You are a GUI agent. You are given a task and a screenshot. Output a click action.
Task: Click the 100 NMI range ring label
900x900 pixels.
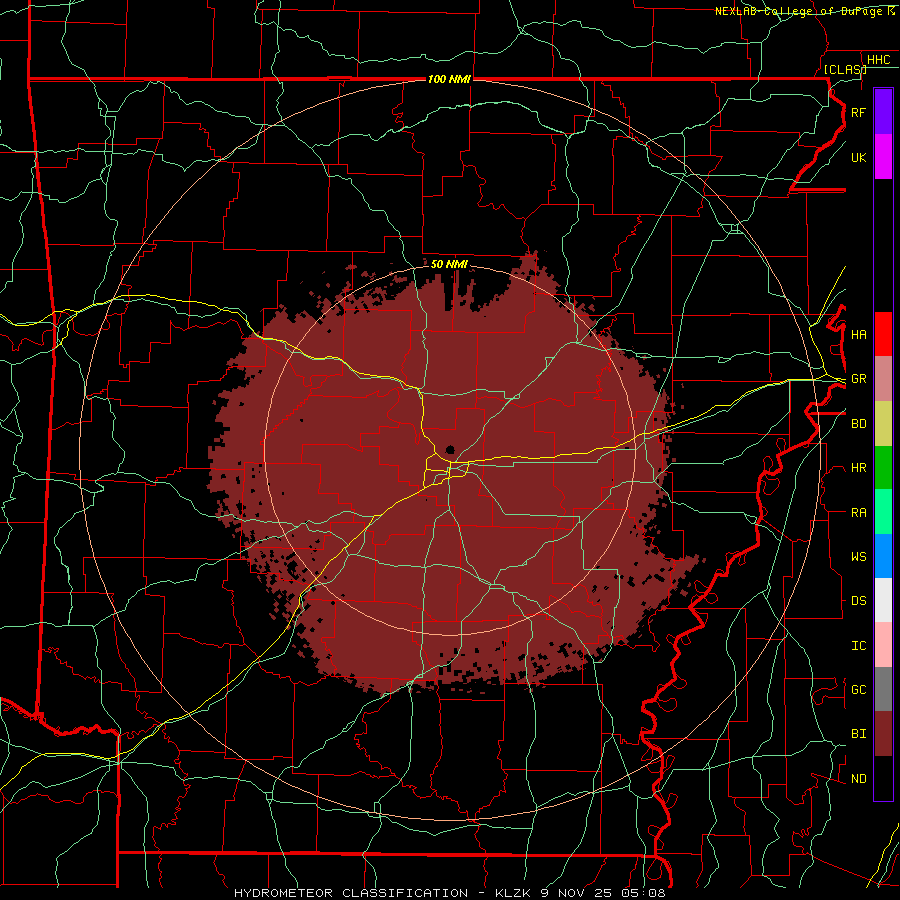tap(449, 79)
